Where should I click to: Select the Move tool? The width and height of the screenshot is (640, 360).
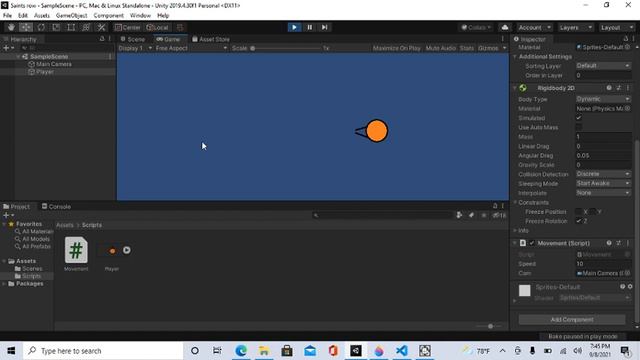point(26,27)
